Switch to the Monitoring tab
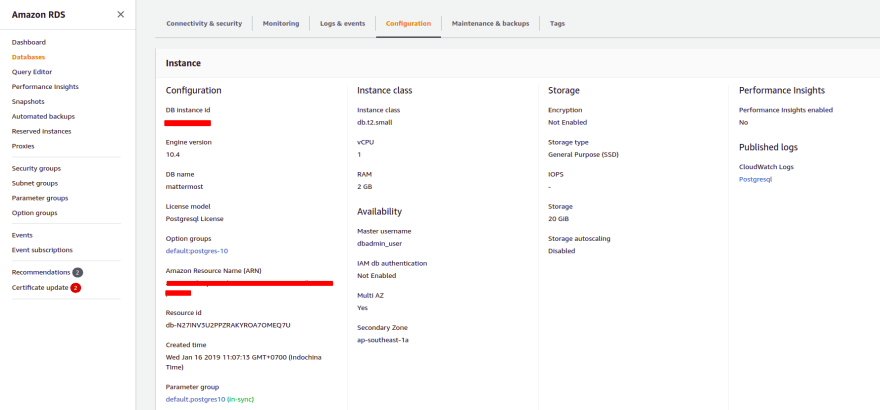The height and width of the screenshot is (410, 880). [x=281, y=24]
